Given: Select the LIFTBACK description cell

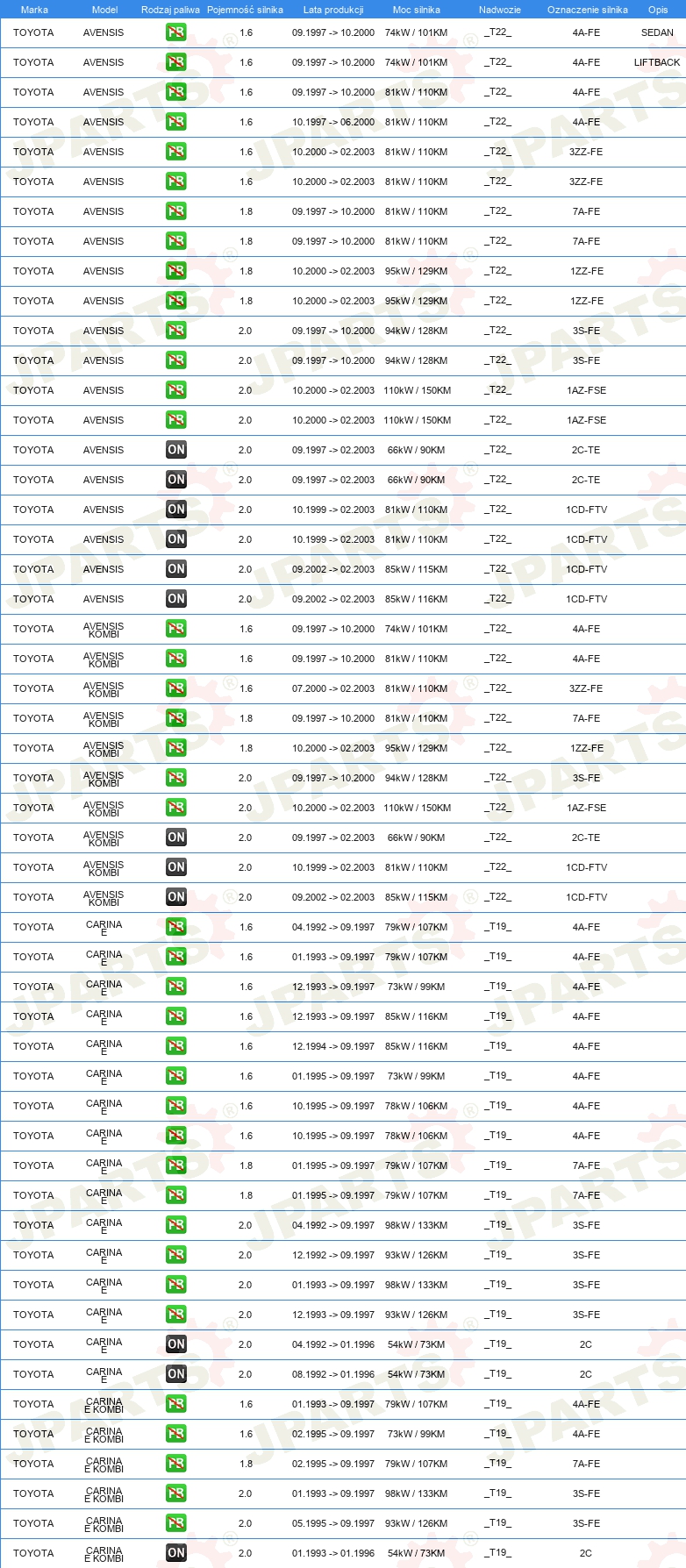Looking at the screenshot, I should point(657,62).
